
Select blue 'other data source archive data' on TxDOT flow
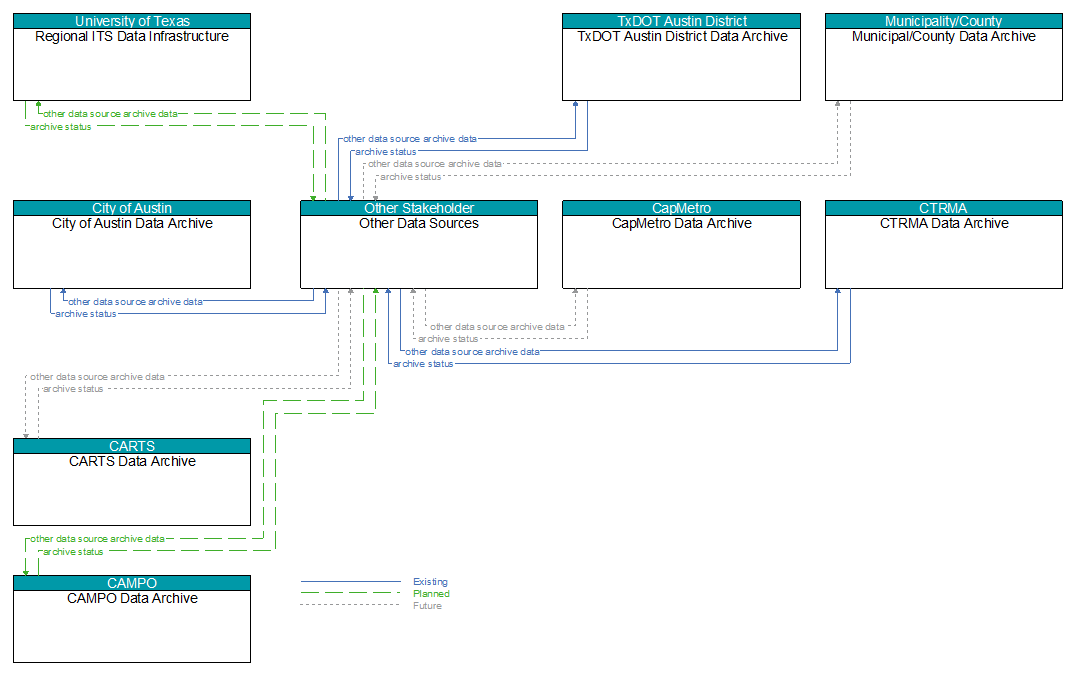tap(410, 139)
